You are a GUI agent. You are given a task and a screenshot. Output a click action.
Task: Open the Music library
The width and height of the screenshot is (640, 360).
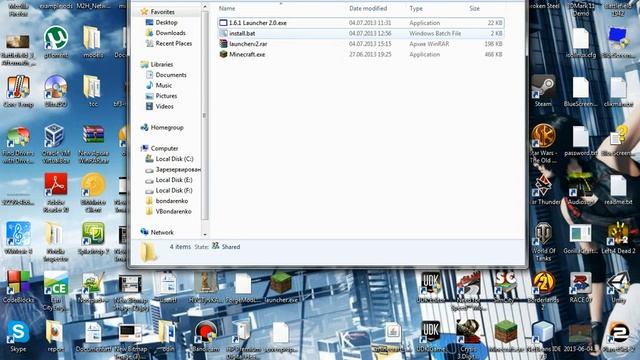point(163,85)
